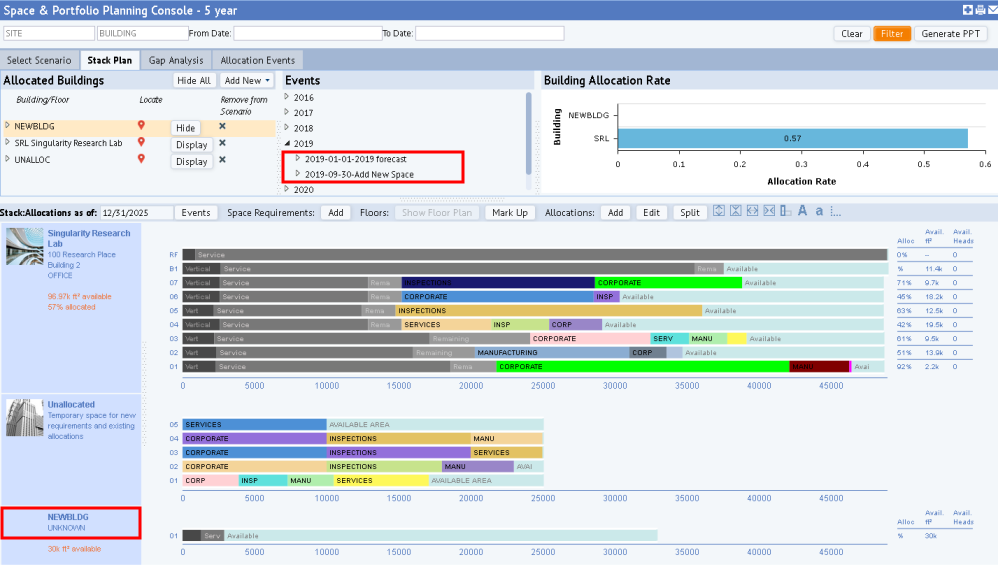The width and height of the screenshot is (998, 569).
Task: Click the large A increase font icon
Action: (802, 211)
